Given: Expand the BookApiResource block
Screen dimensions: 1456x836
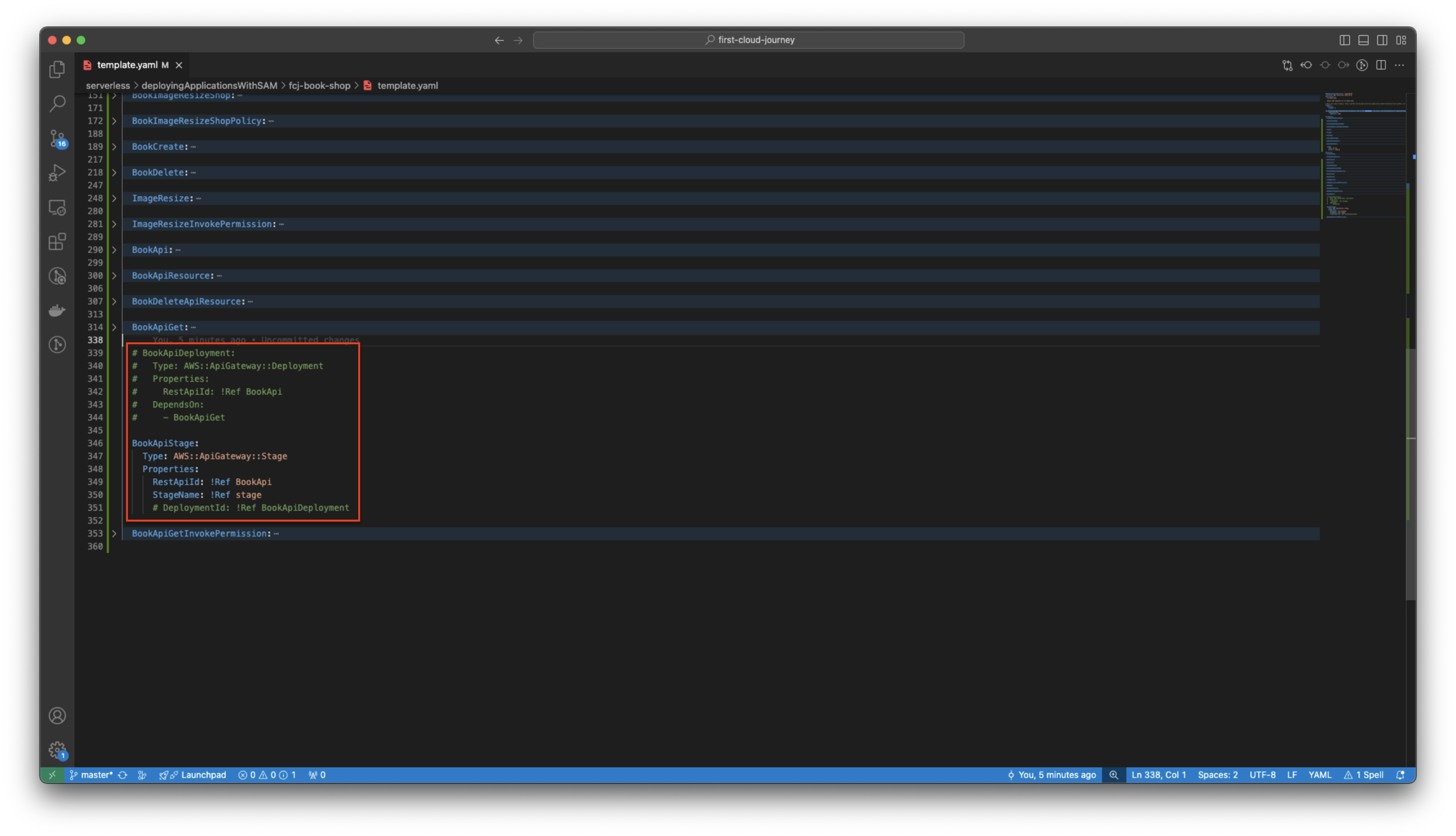Looking at the screenshot, I should click(114, 276).
